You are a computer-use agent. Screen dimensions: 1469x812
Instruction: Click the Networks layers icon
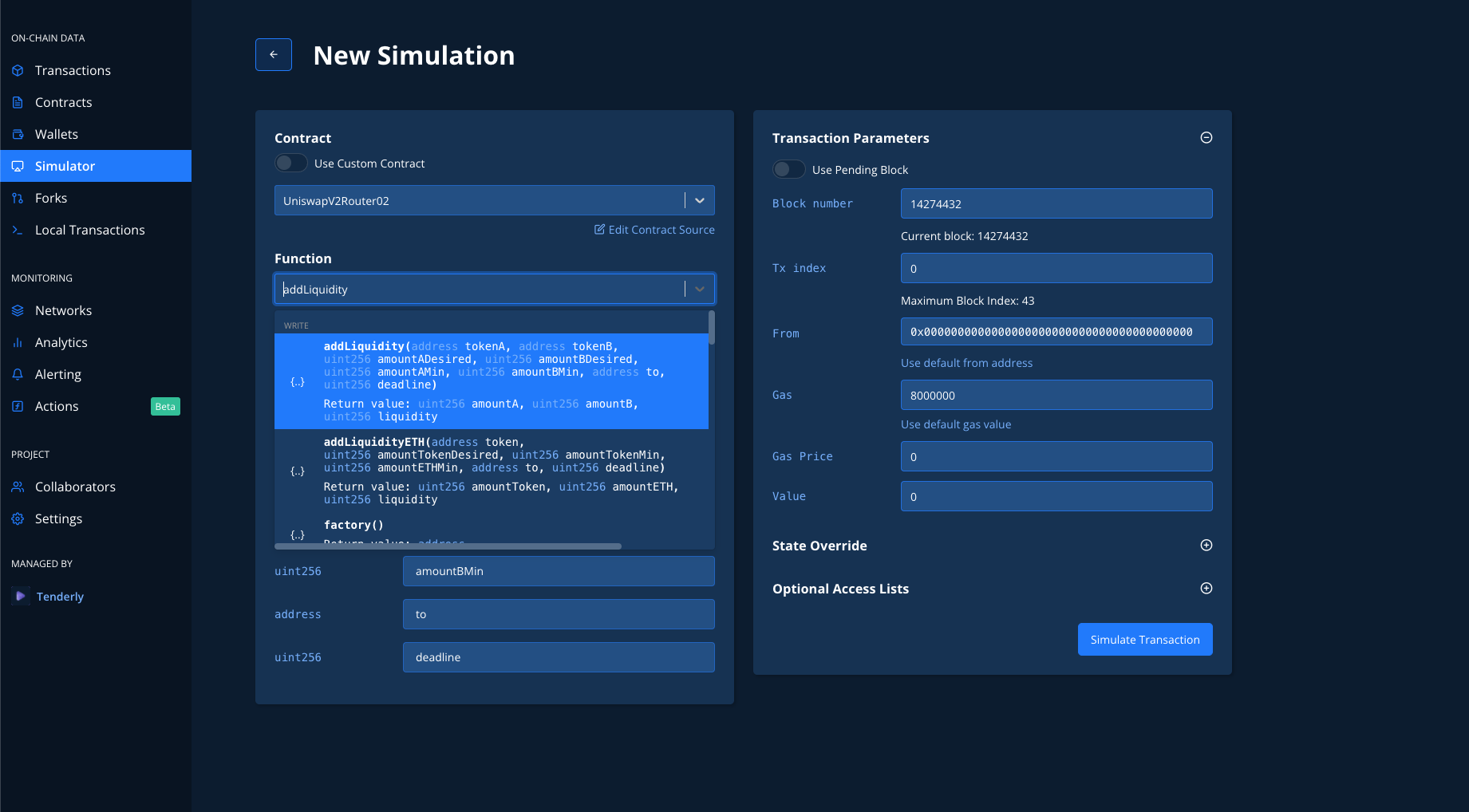pos(18,310)
